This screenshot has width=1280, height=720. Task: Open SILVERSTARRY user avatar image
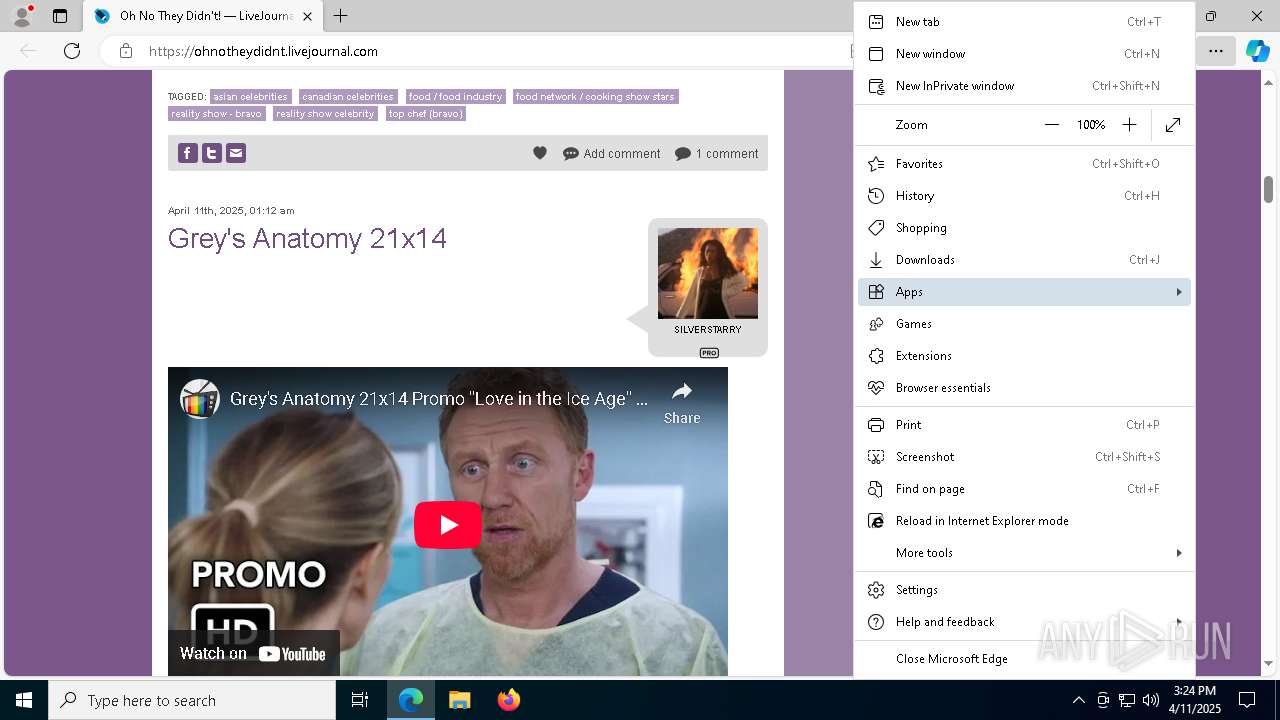708,273
